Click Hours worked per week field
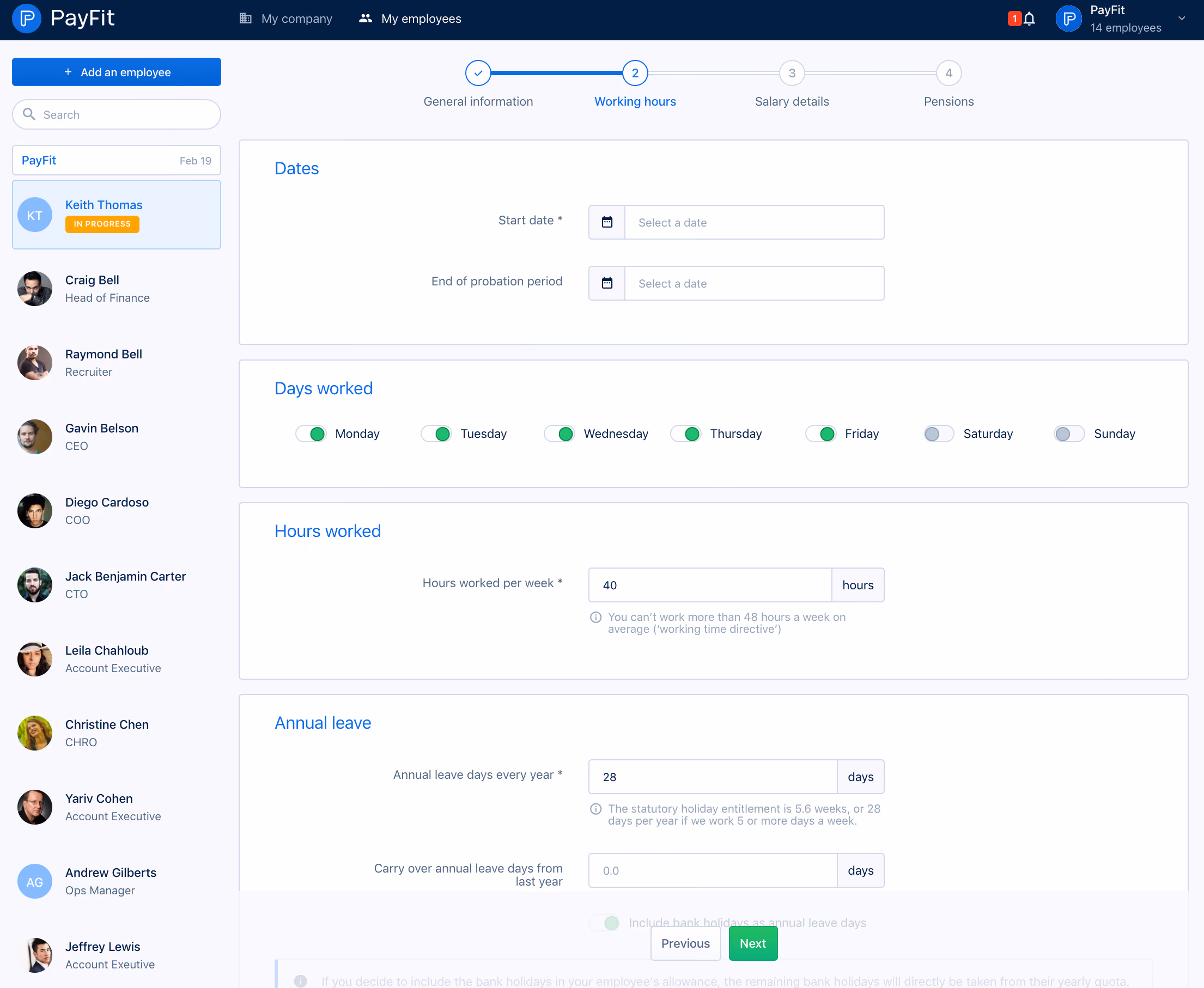Screen dimensions: 1204x988 (x=710, y=585)
